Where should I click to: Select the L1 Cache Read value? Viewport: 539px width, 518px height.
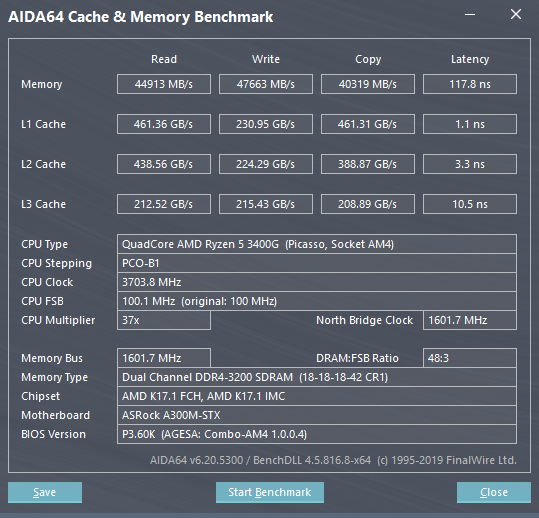[x=164, y=124]
